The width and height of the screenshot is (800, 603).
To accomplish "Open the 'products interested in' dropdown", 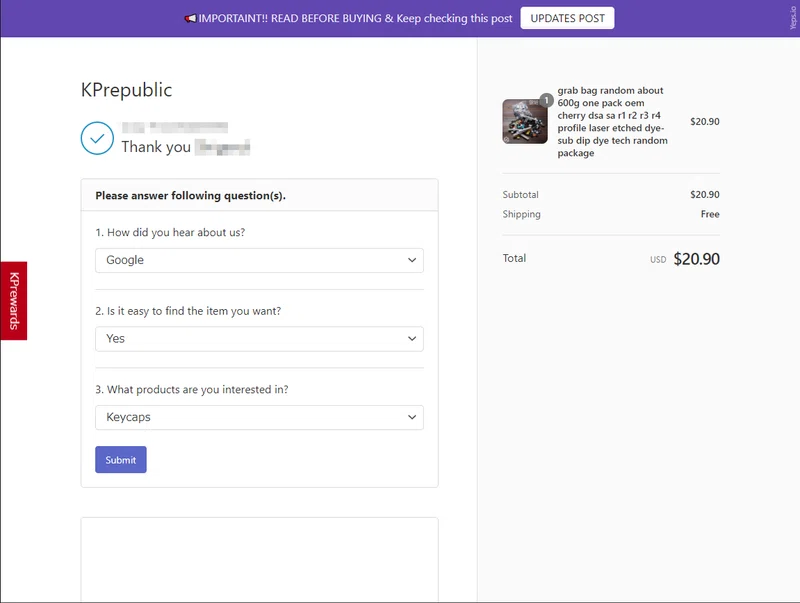I will click(x=259, y=417).
